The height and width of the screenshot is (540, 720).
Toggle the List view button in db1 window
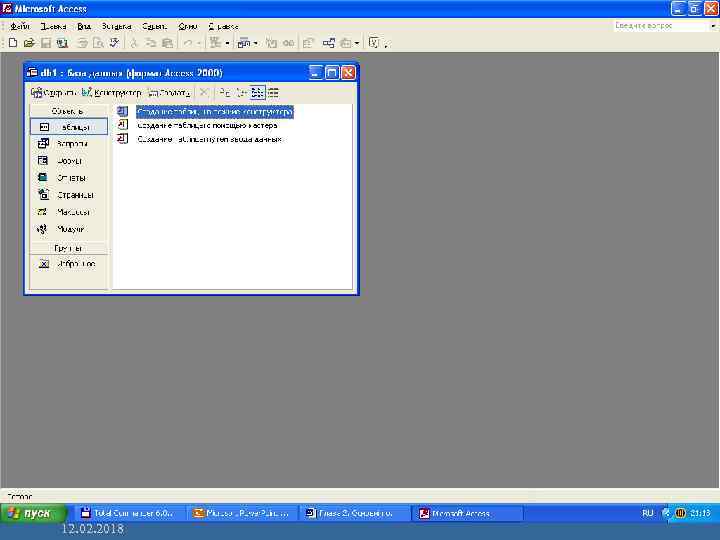tap(257, 93)
